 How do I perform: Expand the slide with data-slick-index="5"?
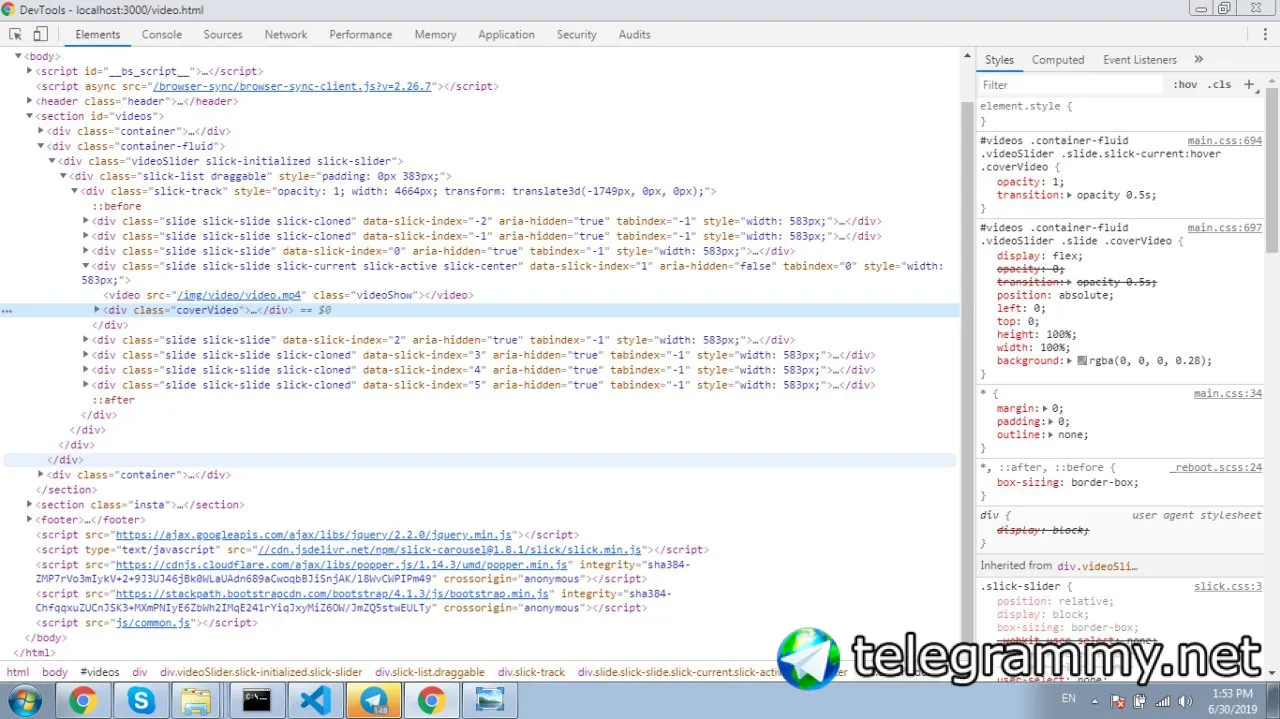[86, 385]
